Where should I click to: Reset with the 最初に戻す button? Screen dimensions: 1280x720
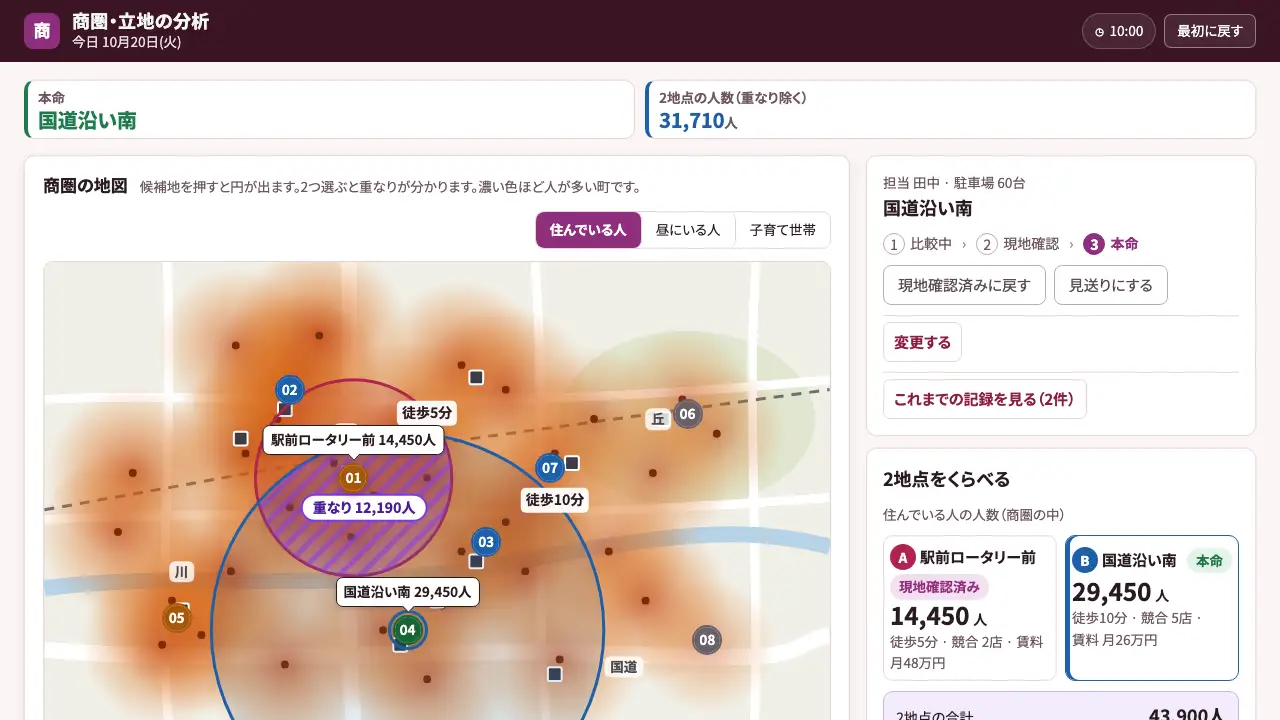pos(1209,31)
